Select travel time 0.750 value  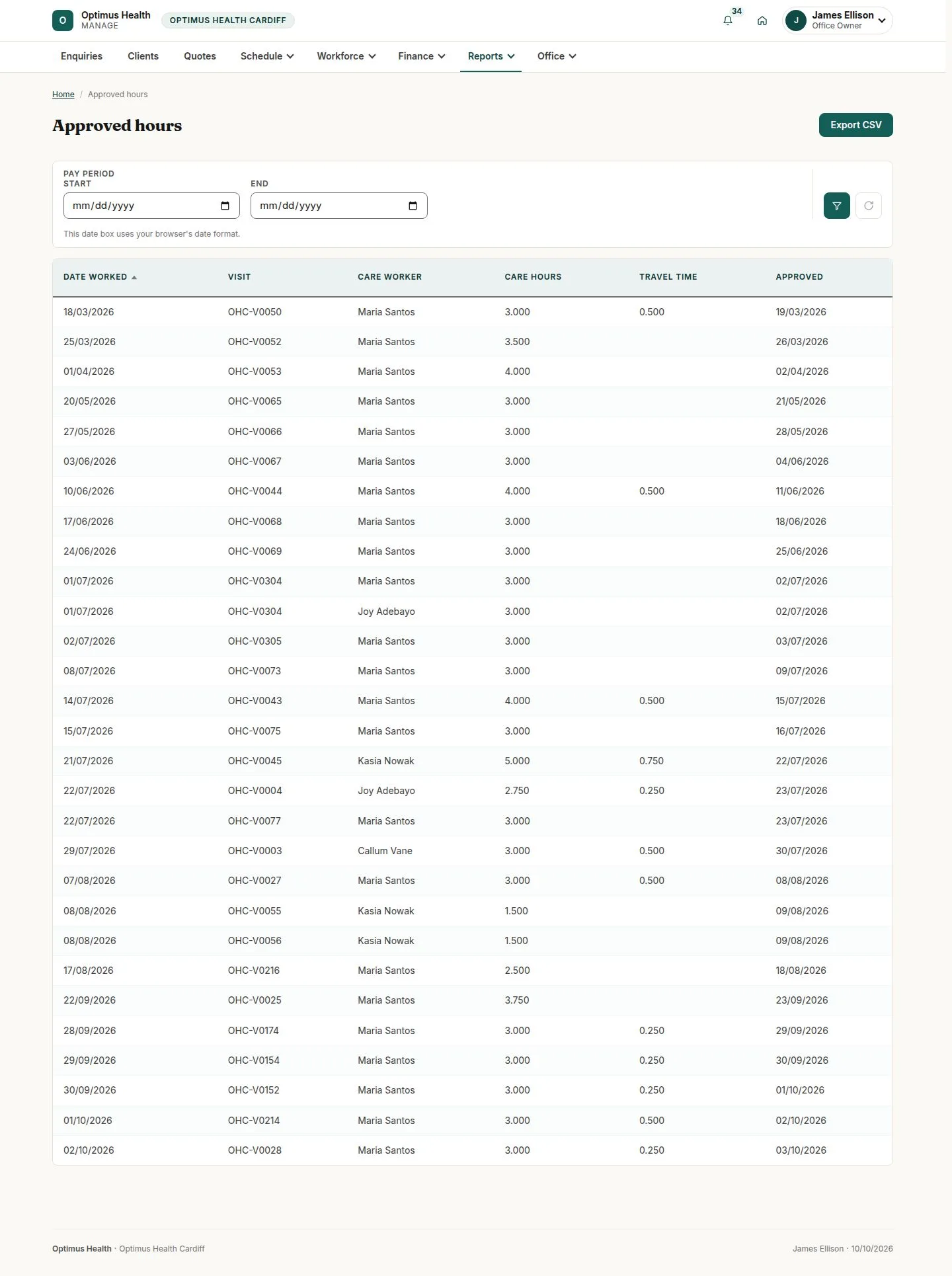[x=651, y=761]
